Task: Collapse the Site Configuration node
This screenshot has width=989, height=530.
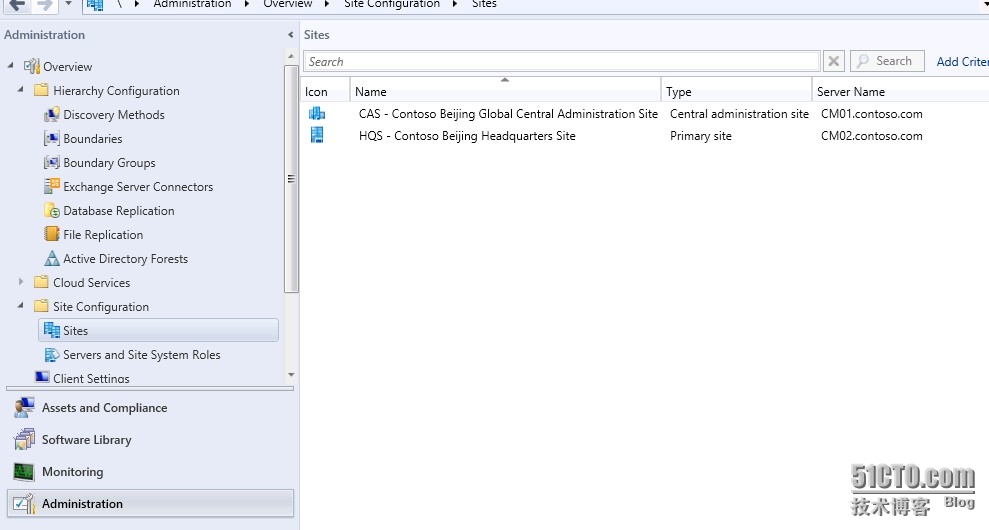Action: (x=20, y=305)
